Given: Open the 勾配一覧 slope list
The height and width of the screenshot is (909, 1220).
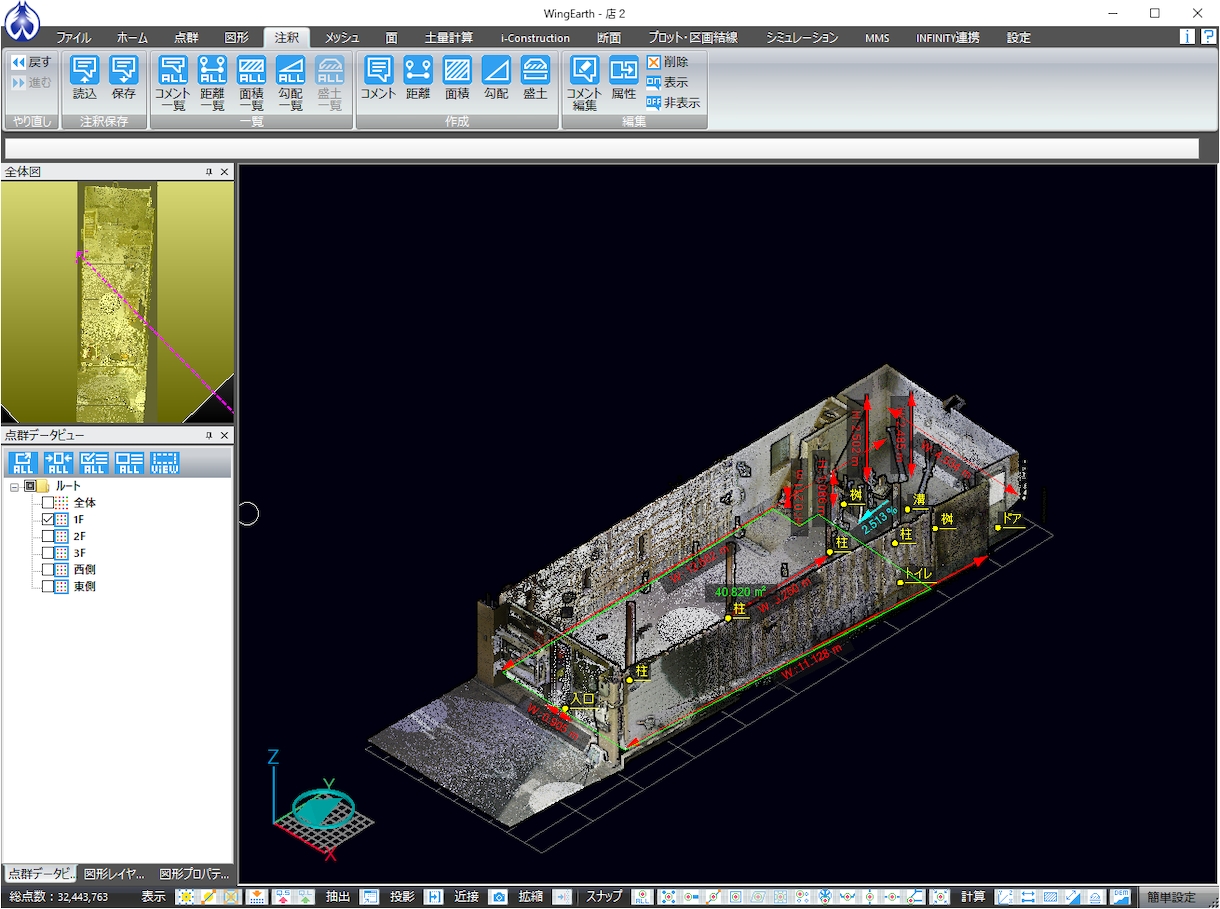Looking at the screenshot, I should tap(290, 83).
